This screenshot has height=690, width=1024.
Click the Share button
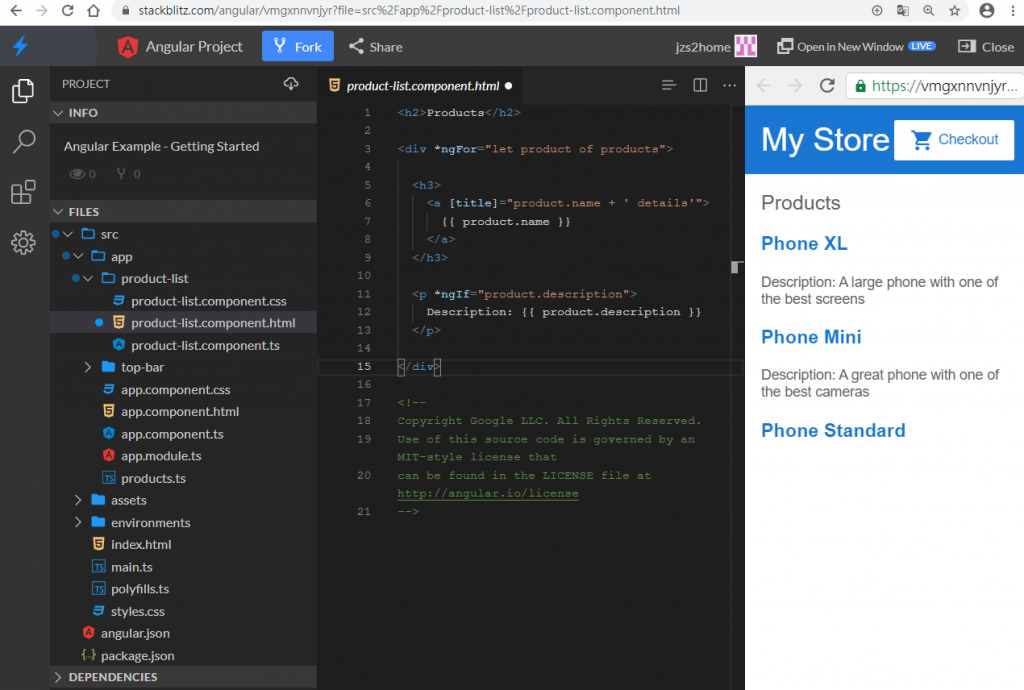click(x=376, y=46)
